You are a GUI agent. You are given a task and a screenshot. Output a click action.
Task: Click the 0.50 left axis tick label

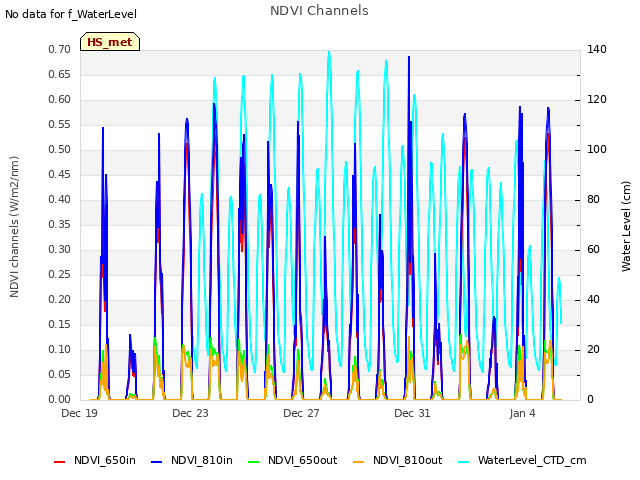pyautogui.click(x=59, y=150)
